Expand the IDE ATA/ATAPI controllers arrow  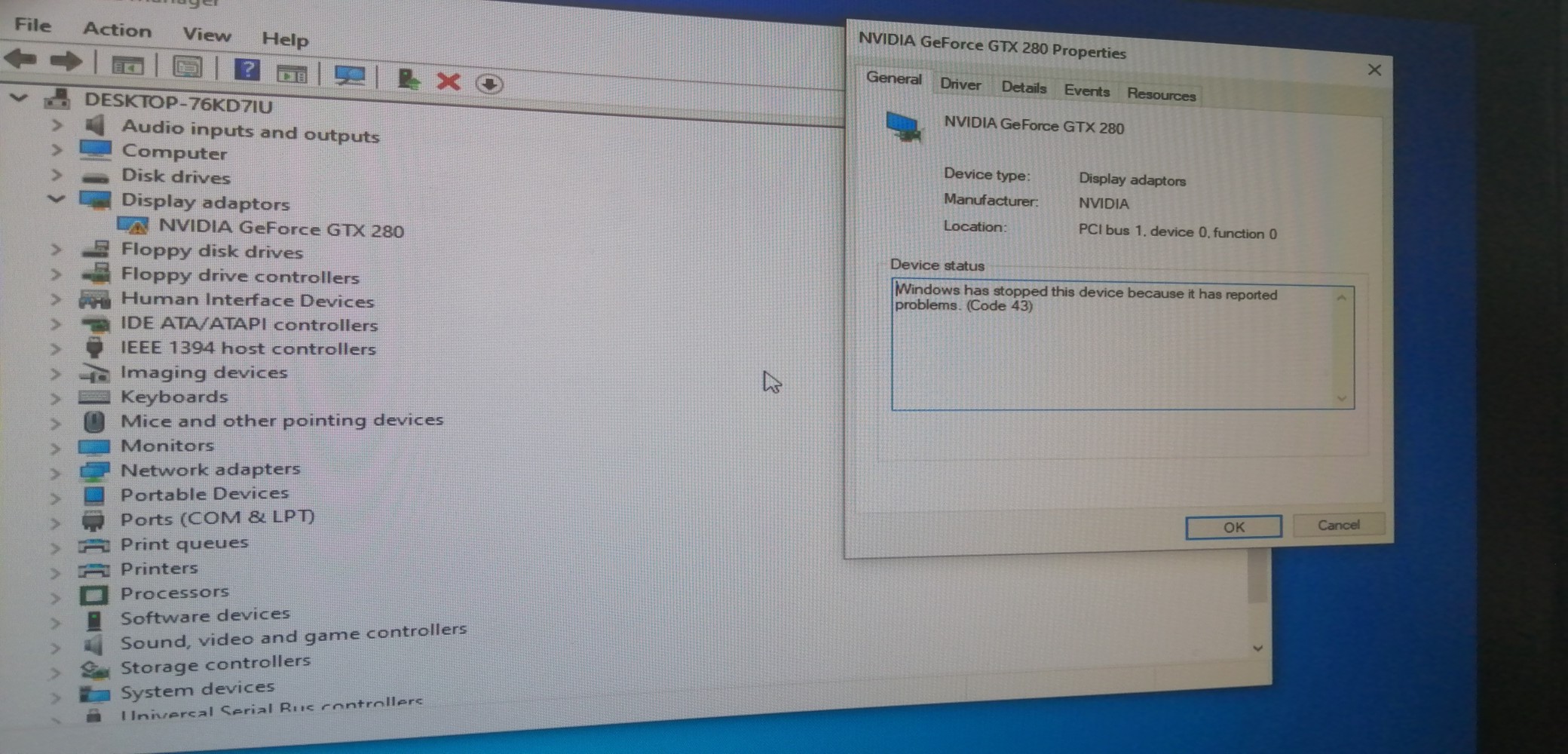(56, 323)
